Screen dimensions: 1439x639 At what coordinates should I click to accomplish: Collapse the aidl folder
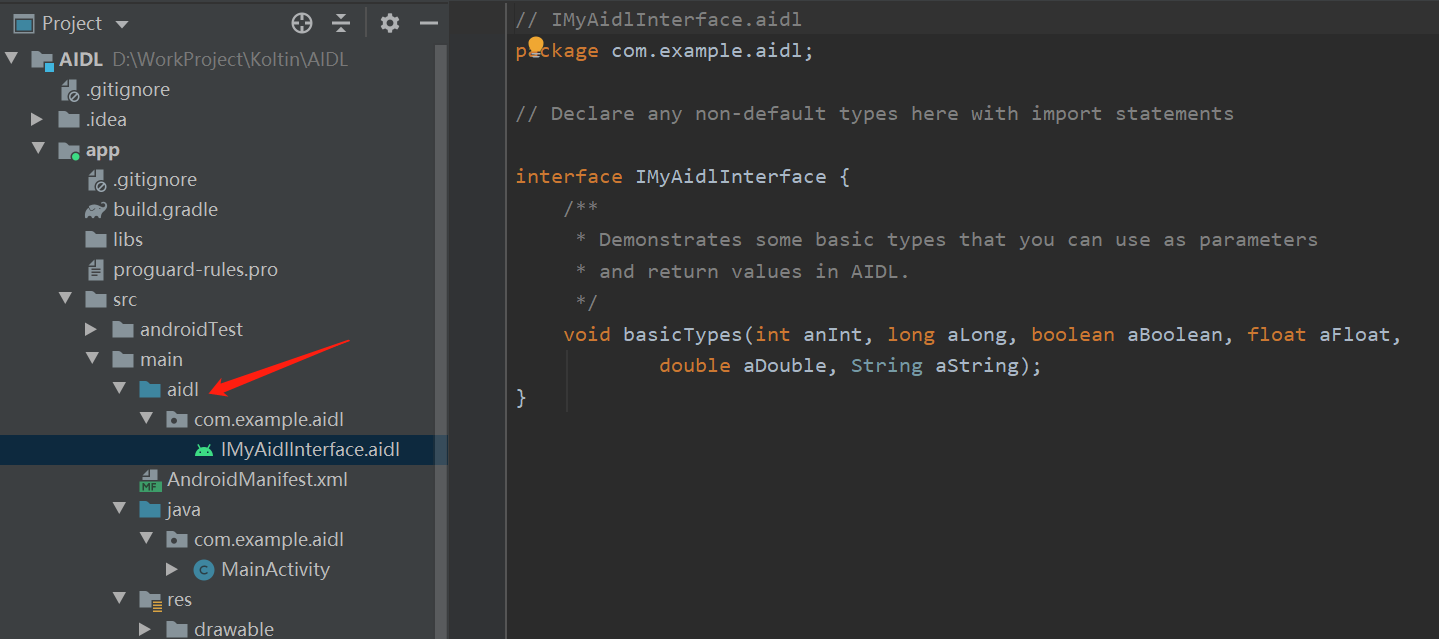pyautogui.click(x=119, y=389)
